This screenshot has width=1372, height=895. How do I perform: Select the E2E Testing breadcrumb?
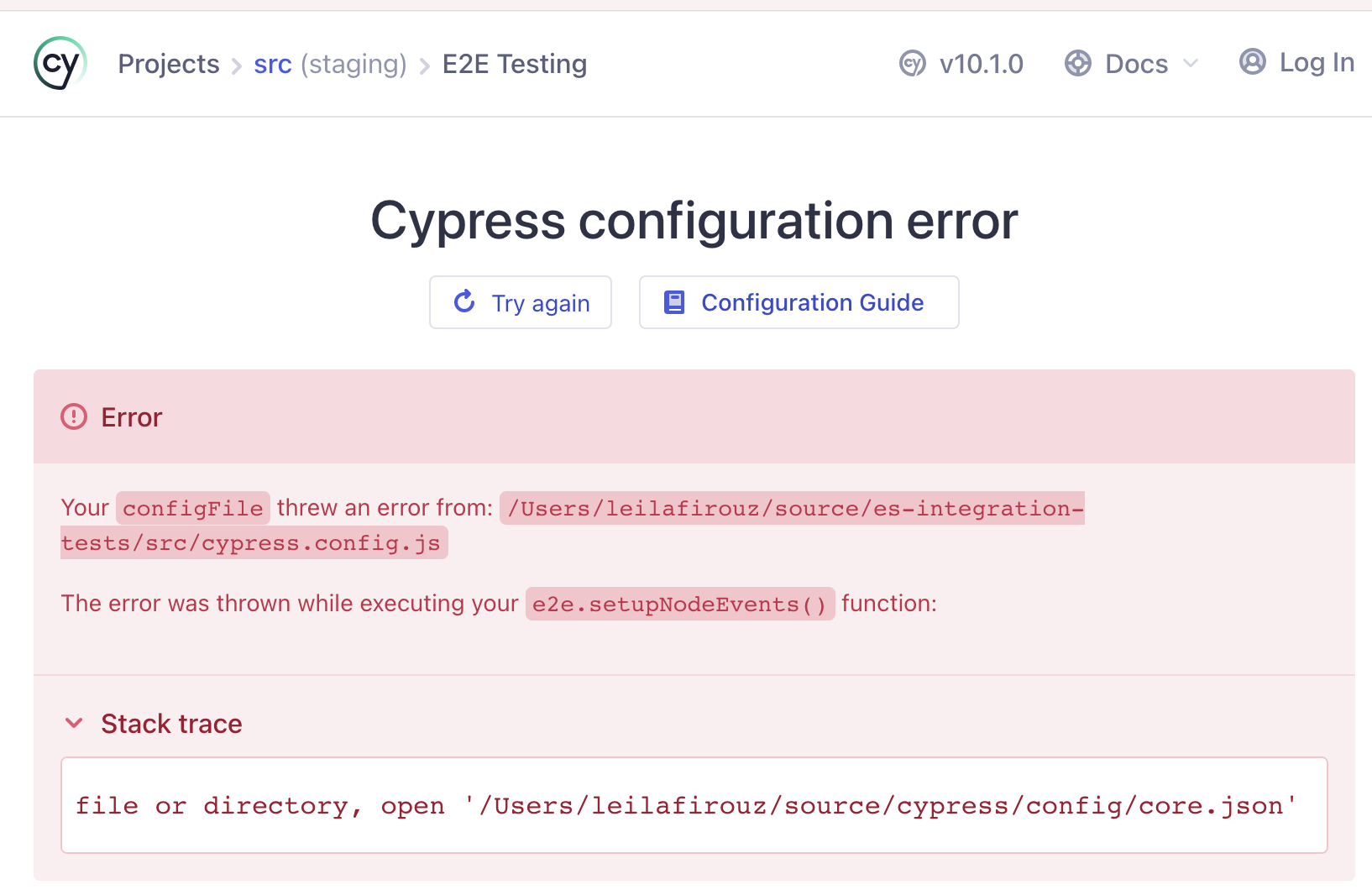point(514,63)
